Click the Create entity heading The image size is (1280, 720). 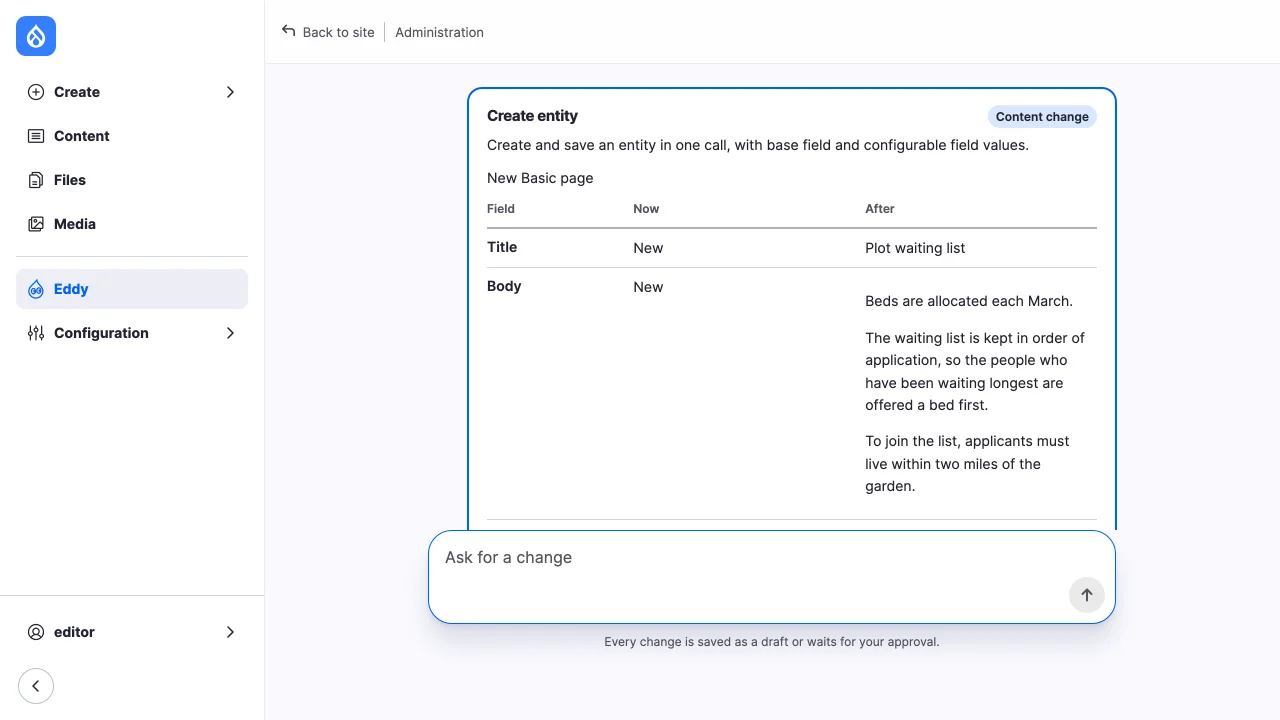tap(532, 116)
